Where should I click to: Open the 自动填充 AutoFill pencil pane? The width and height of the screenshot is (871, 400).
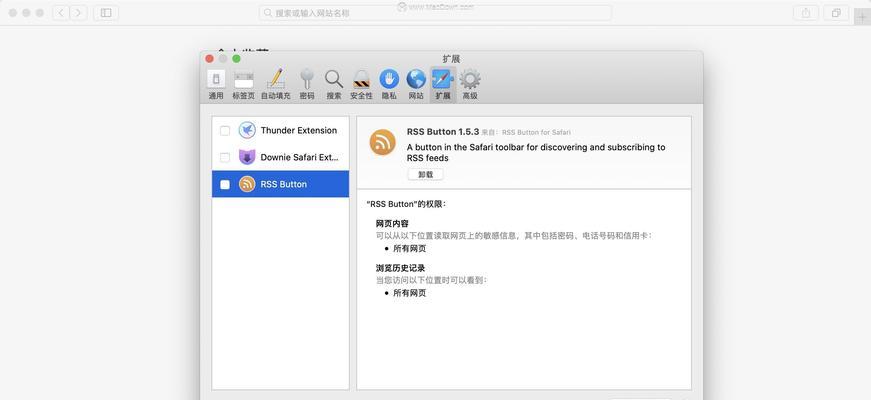276,85
